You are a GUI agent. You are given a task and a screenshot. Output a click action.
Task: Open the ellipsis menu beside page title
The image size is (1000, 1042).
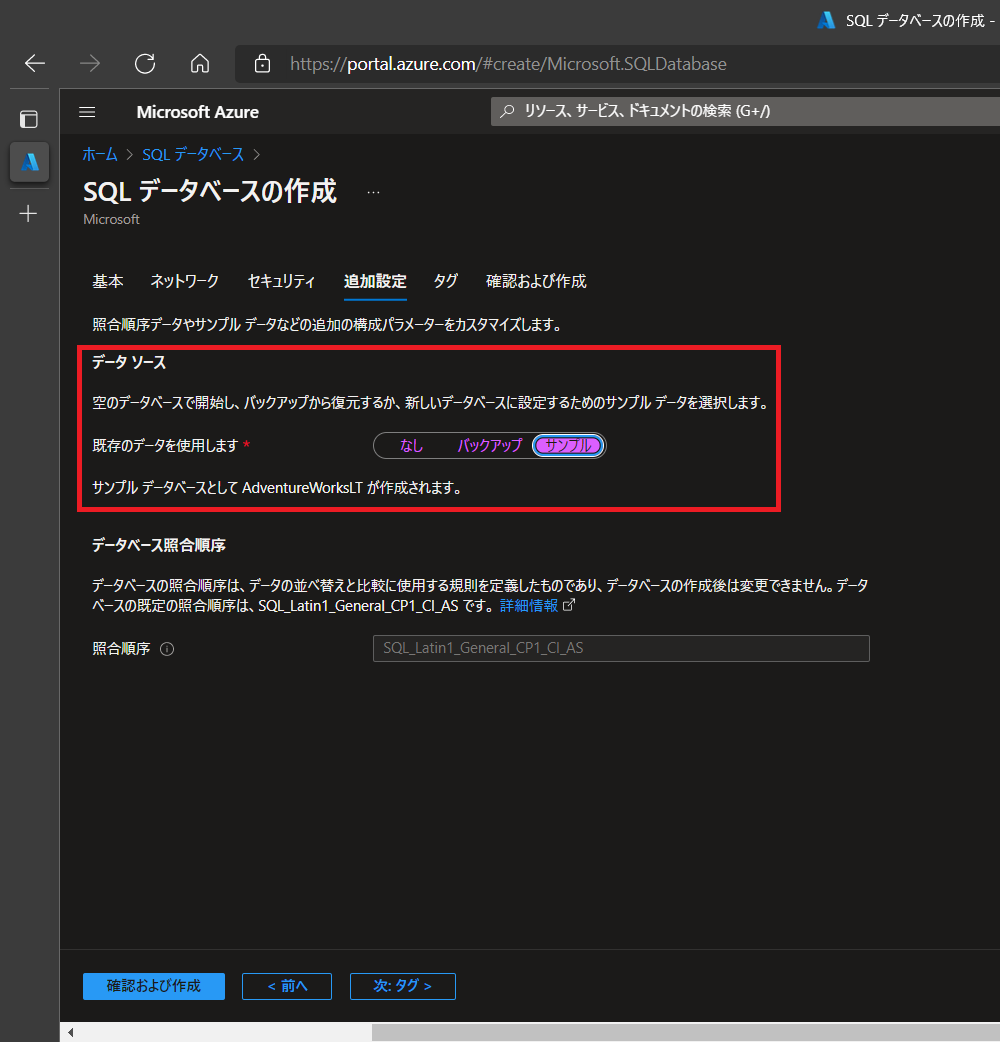(x=373, y=193)
